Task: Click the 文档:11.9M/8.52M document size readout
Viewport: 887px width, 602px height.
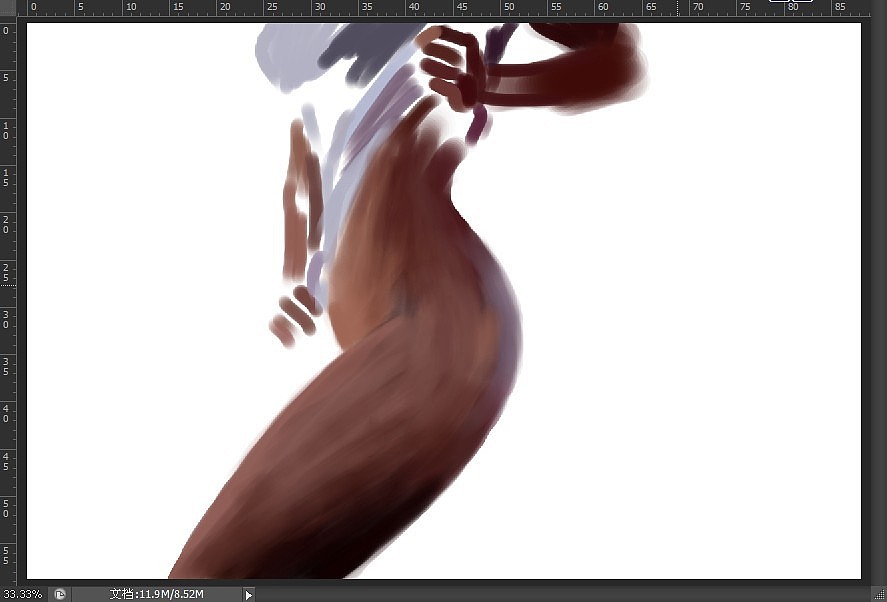Action: click(157, 594)
